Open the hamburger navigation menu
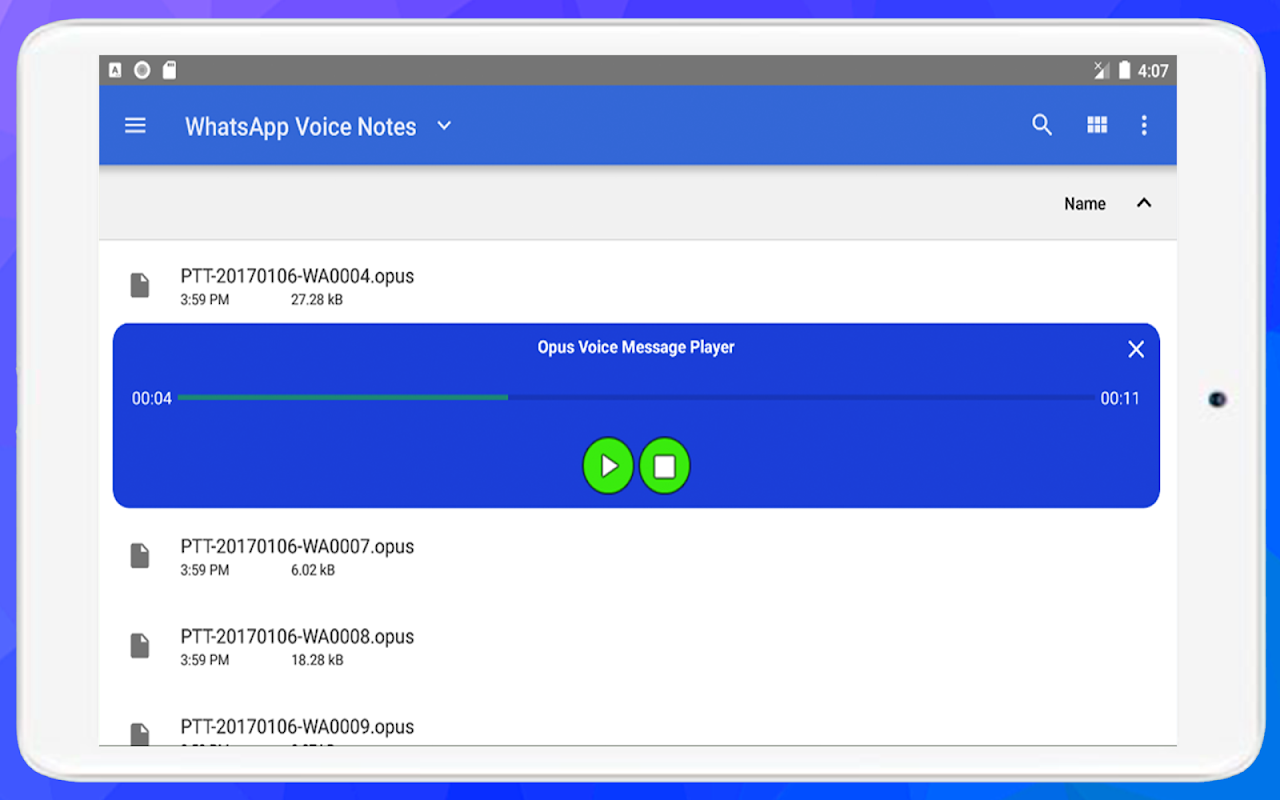The image size is (1280, 800). (x=135, y=126)
